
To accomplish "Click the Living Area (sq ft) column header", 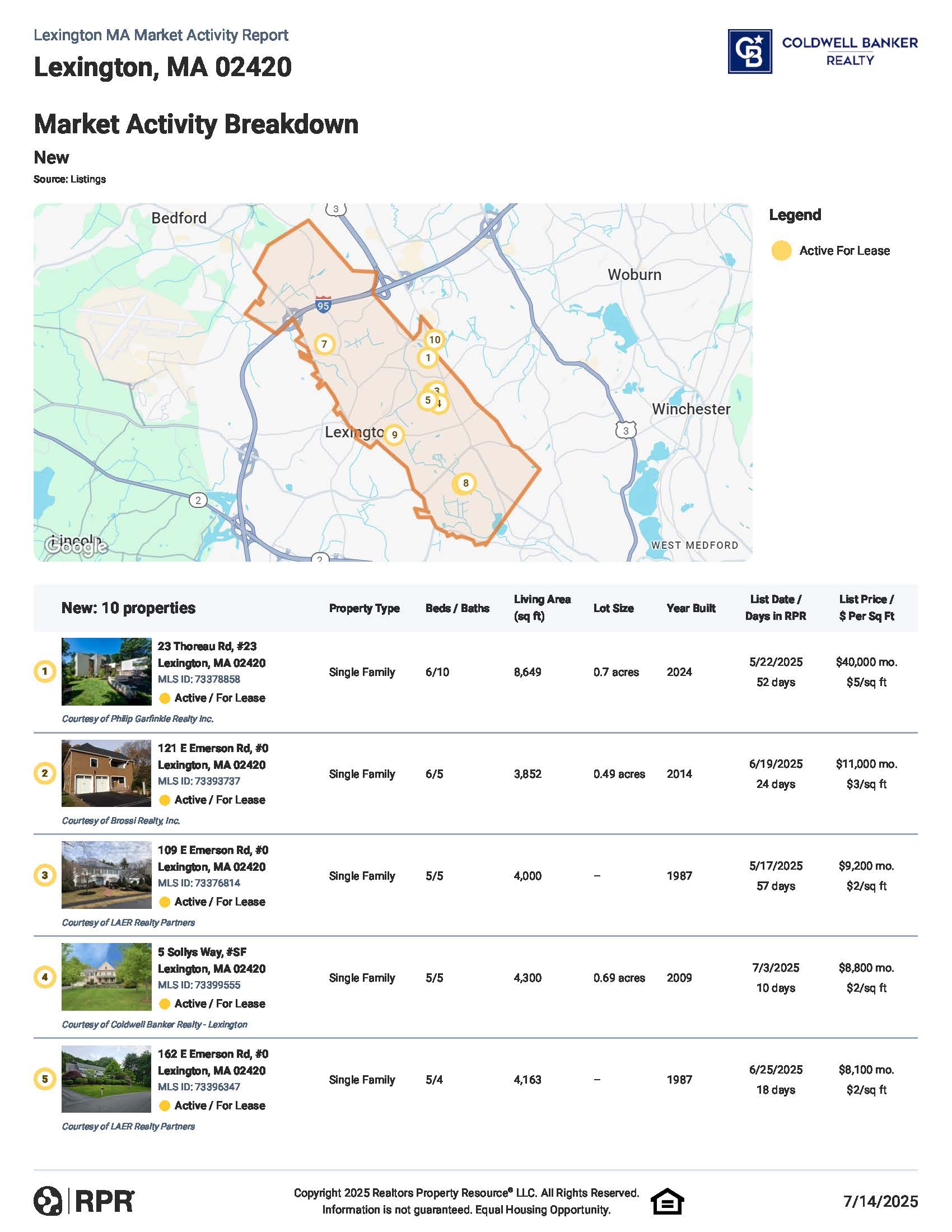I will [x=542, y=608].
